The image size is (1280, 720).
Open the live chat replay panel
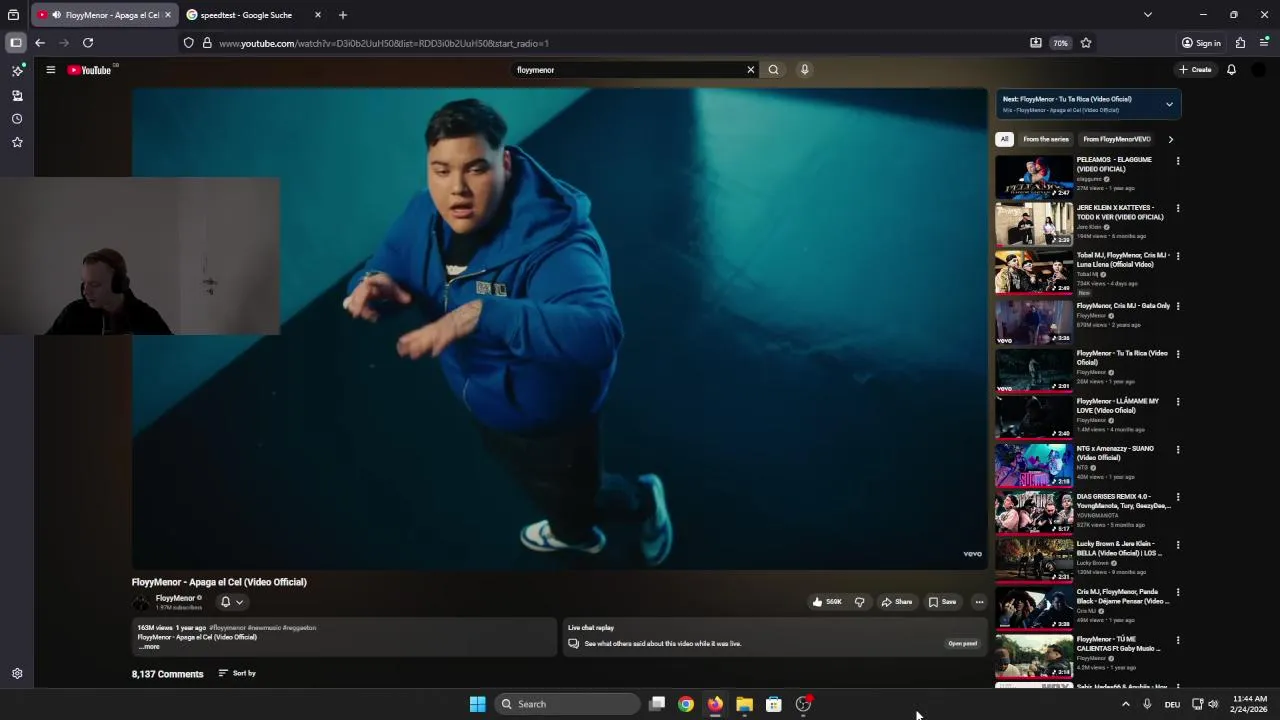962,644
